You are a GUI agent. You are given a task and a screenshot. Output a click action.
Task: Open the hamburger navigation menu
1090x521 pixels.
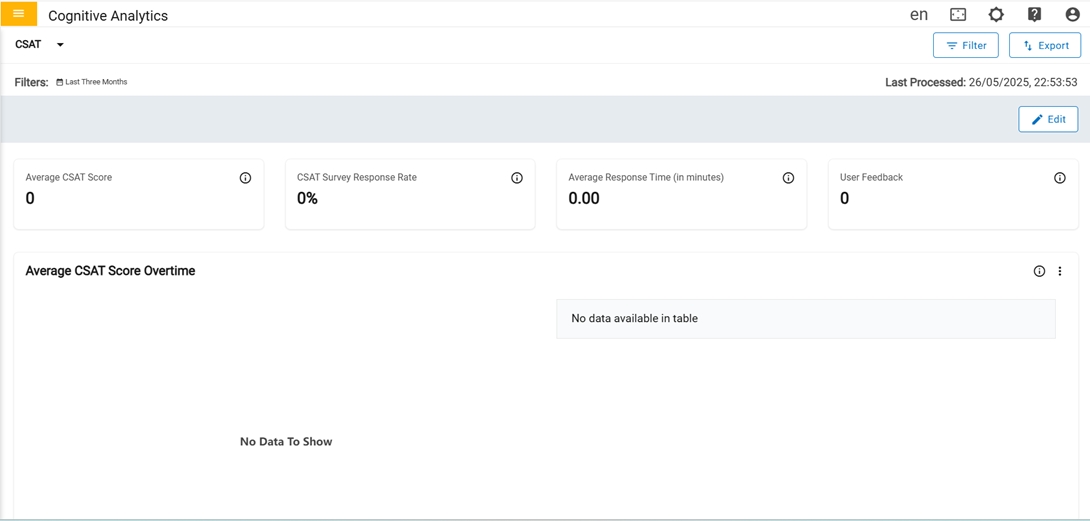click(x=18, y=14)
